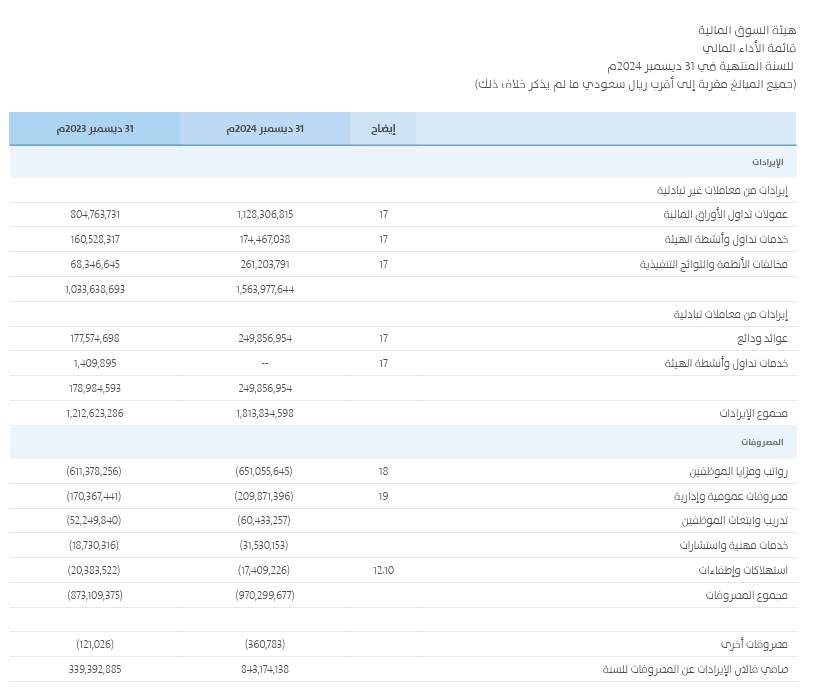The width and height of the screenshot is (831, 695).
Task: Click value 261,203,791
Action: (x=265, y=265)
